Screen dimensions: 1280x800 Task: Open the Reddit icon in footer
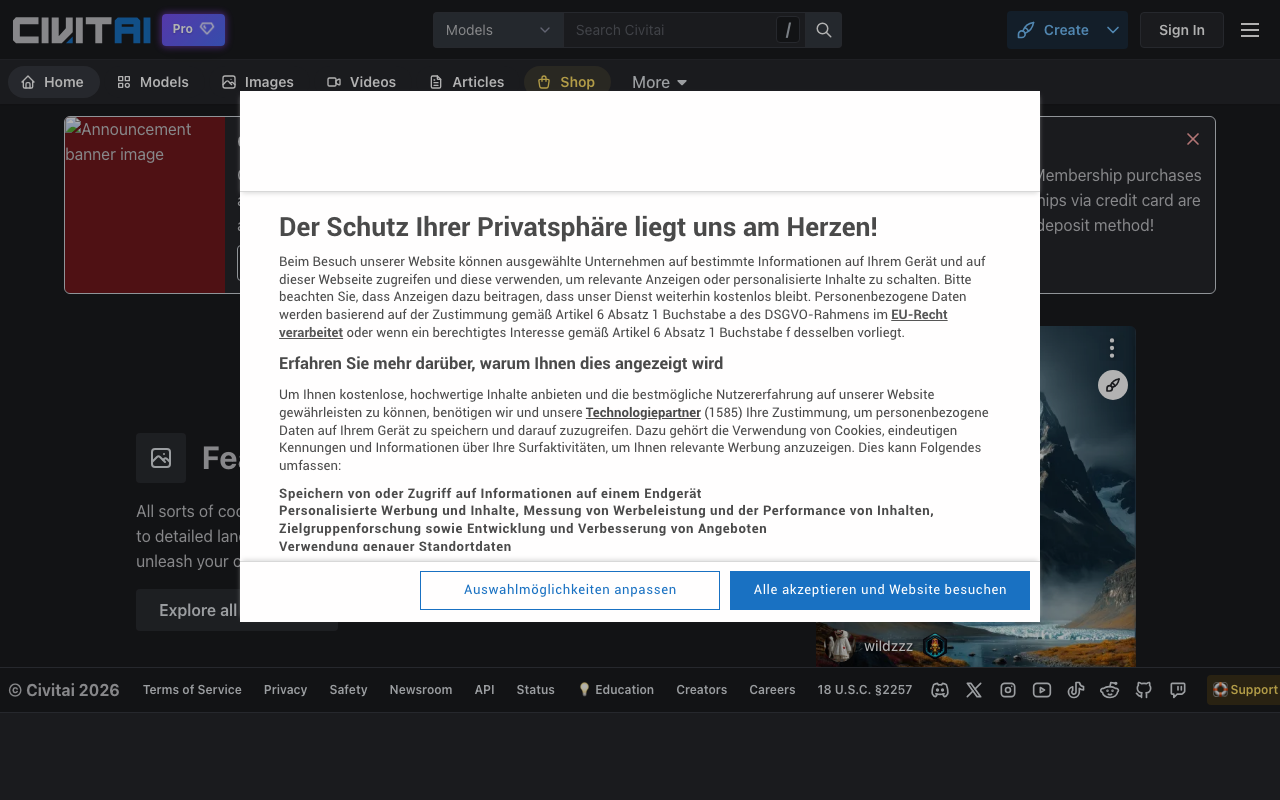[x=1110, y=690]
